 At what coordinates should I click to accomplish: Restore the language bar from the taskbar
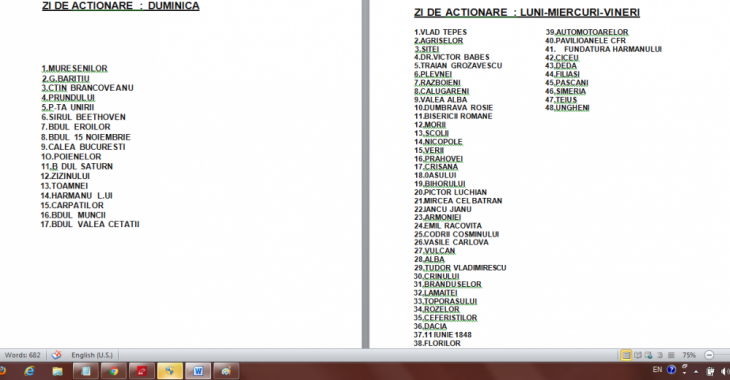[684, 367]
